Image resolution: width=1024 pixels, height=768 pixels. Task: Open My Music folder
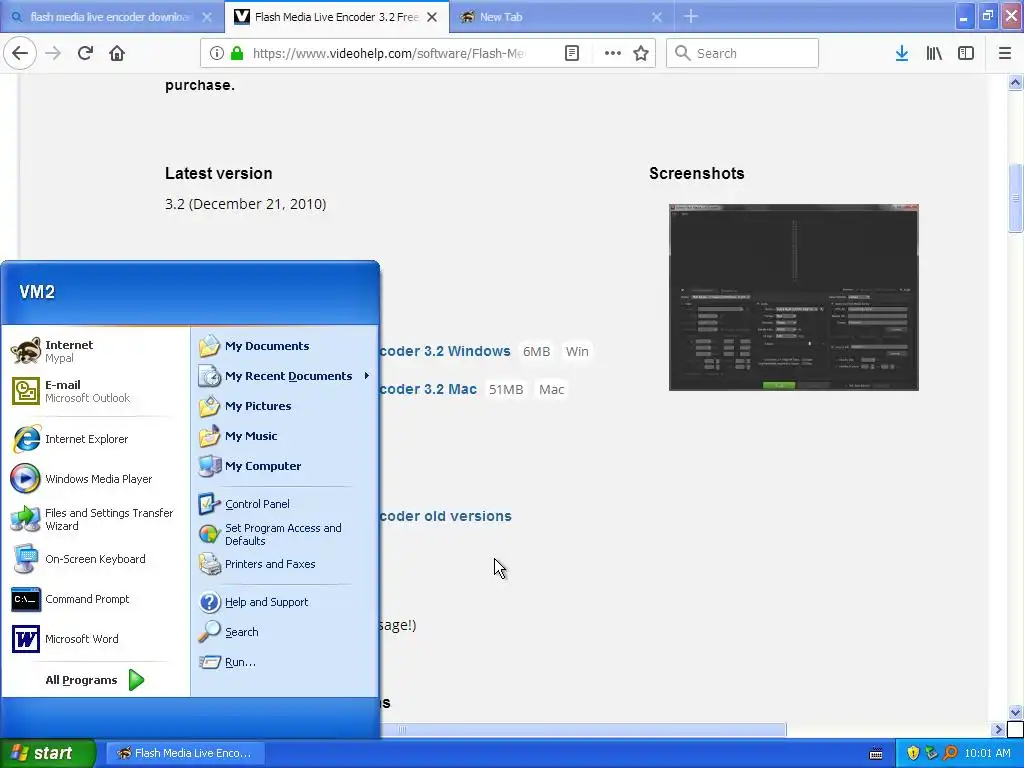285,436
